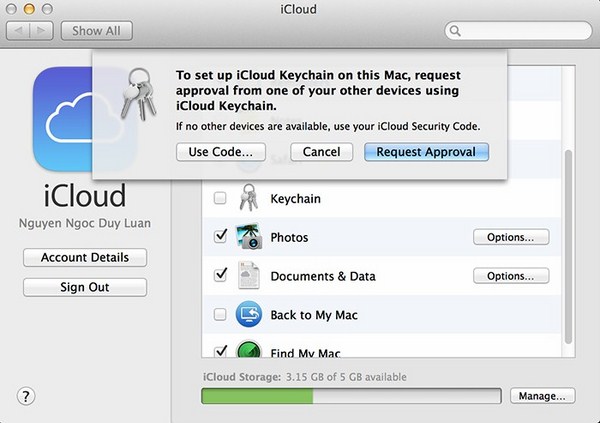The image size is (600, 423).
Task: Click Show All in the toolbar
Action: click(96, 31)
